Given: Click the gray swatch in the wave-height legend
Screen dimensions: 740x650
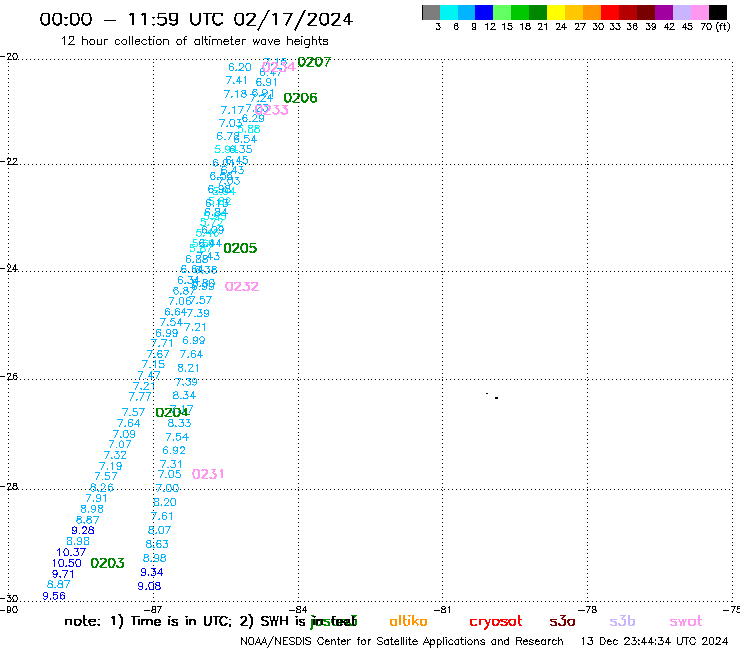Looking at the screenshot, I should click(x=431, y=12).
